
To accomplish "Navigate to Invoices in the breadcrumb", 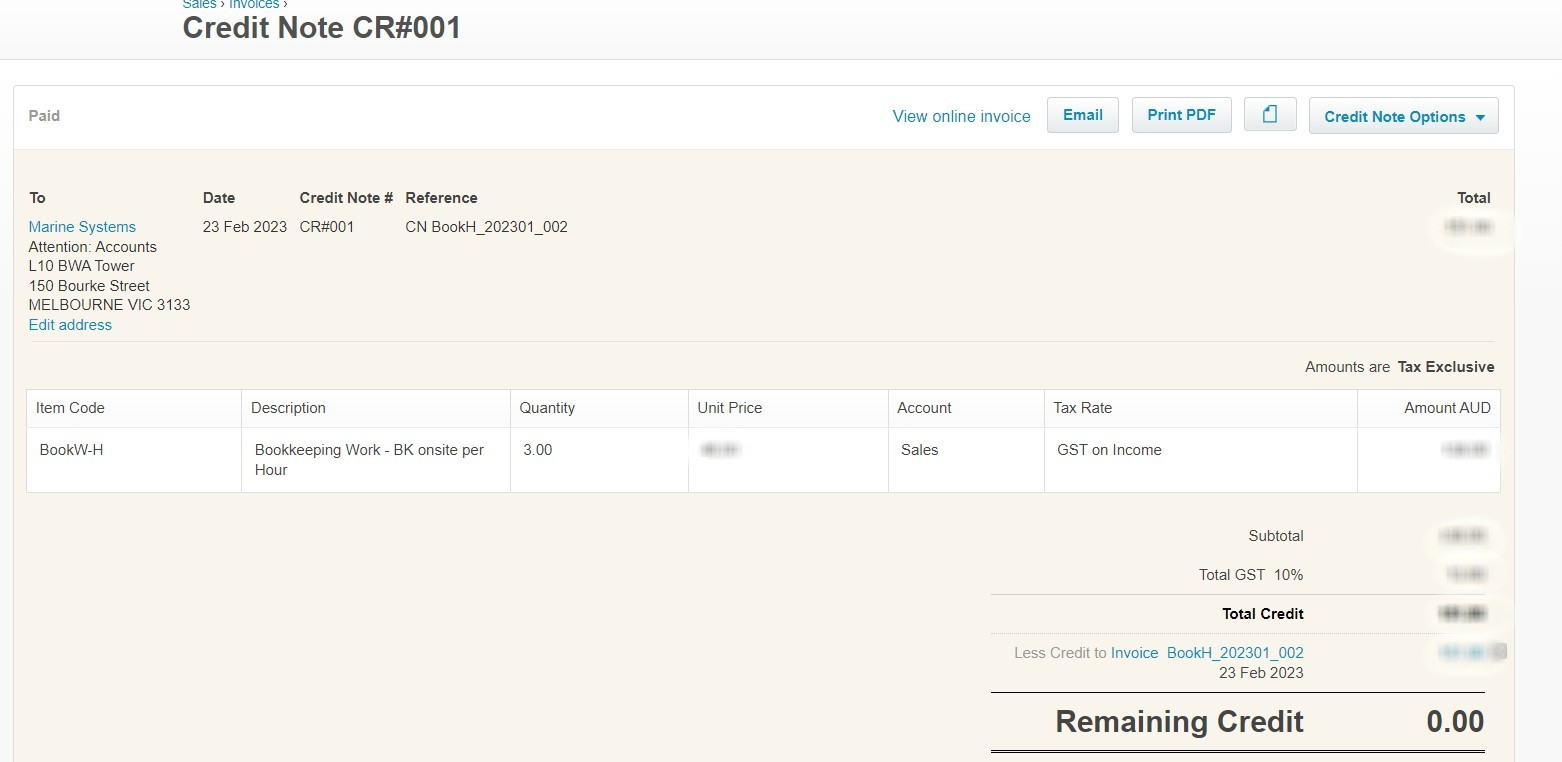I will point(254,4).
